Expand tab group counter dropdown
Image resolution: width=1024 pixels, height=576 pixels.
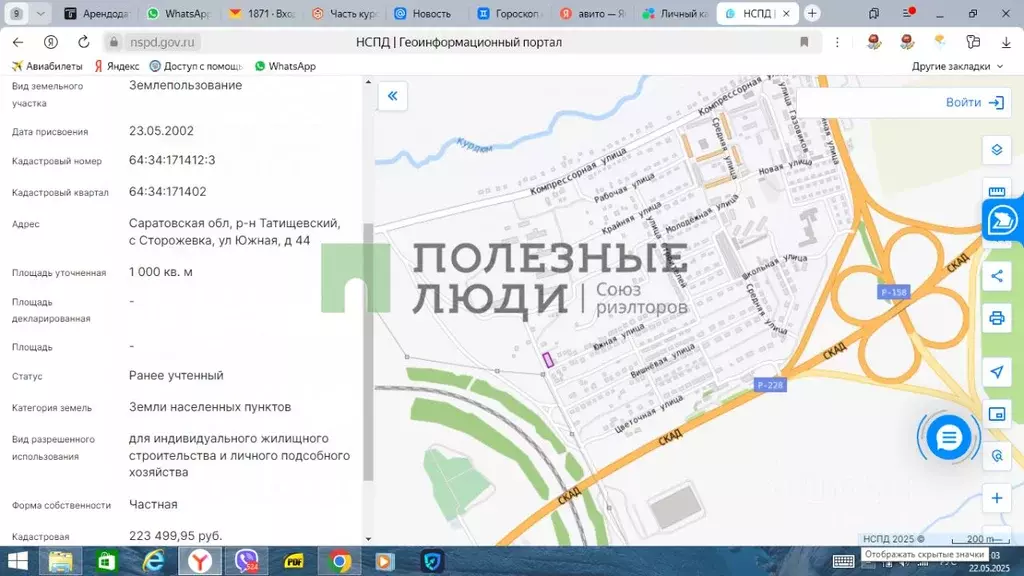(40, 13)
